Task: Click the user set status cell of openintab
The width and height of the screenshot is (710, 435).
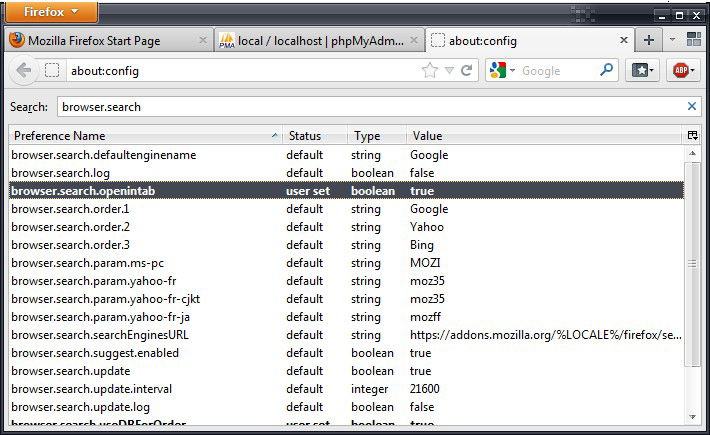Action: tap(308, 191)
